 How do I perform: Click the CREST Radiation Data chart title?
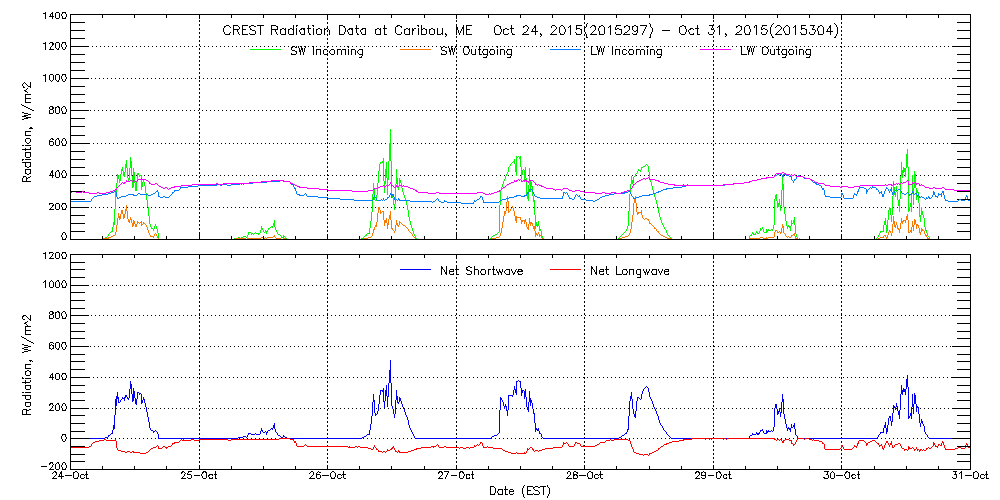click(x=530, y=30)
